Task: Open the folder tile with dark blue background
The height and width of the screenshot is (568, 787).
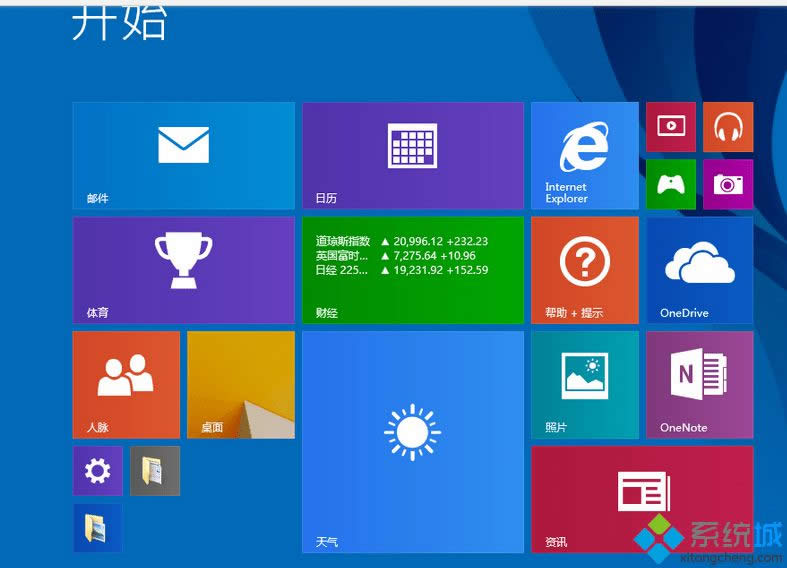Action: coord(97,528)
